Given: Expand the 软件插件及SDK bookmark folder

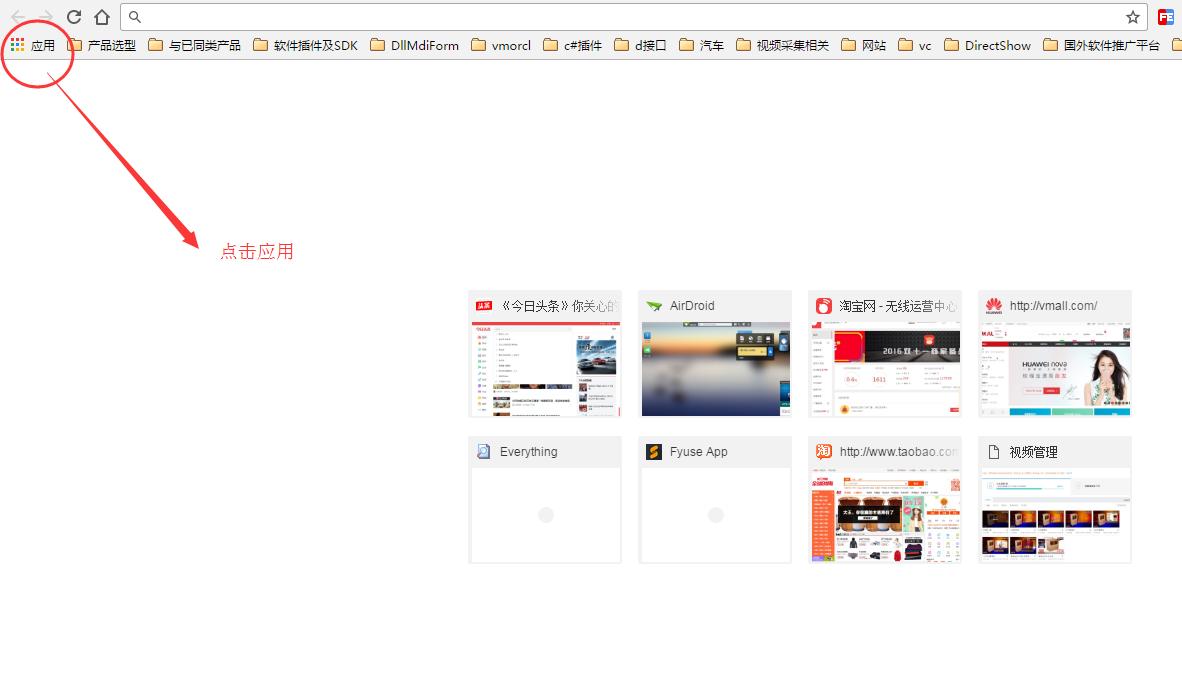Looking at the screenshot, I should coord(305,45).
